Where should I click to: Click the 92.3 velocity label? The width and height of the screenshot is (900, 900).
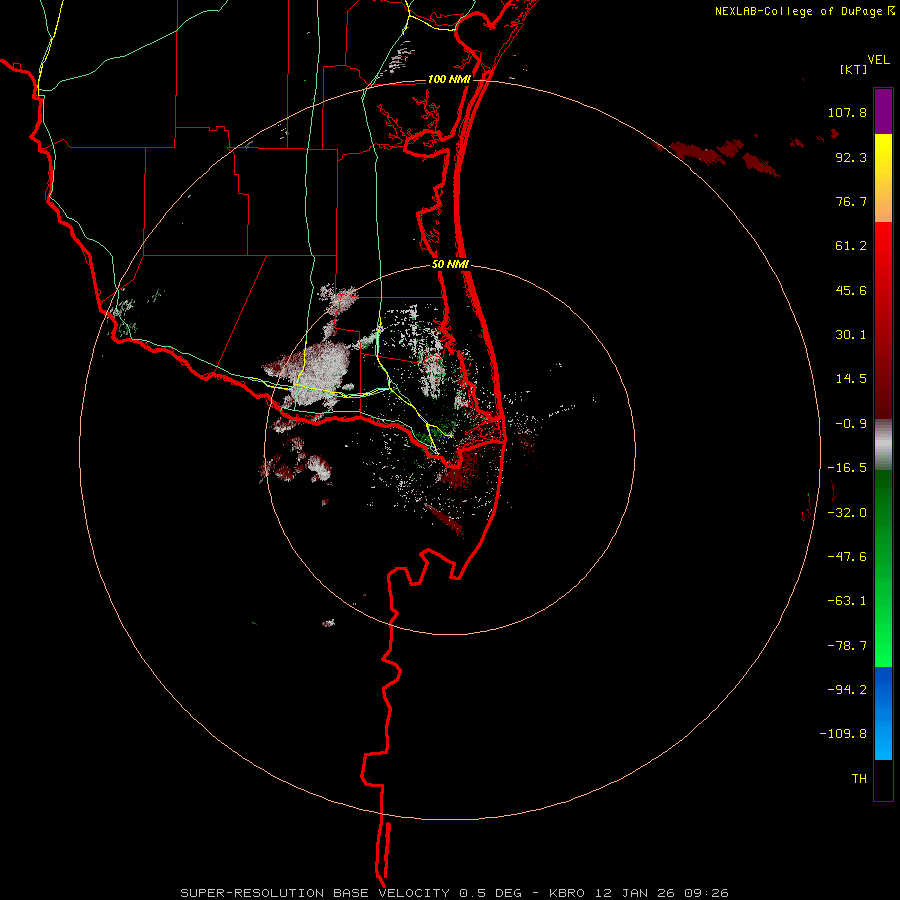[x=851, y=157]
